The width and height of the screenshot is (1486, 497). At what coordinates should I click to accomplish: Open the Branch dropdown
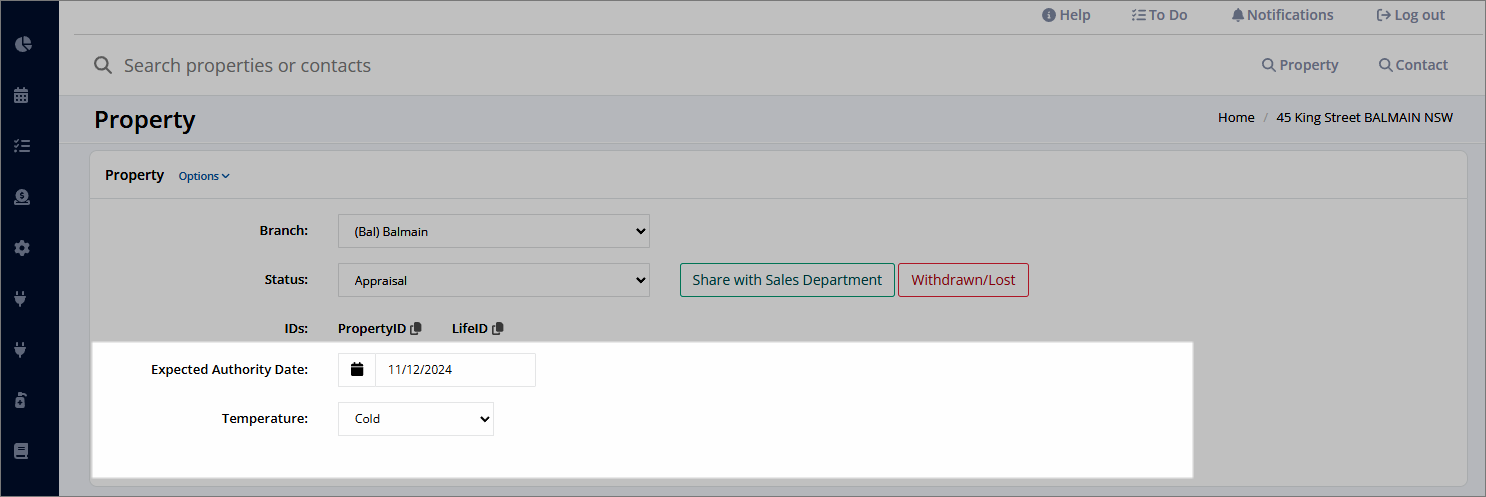tap(494, 231)
